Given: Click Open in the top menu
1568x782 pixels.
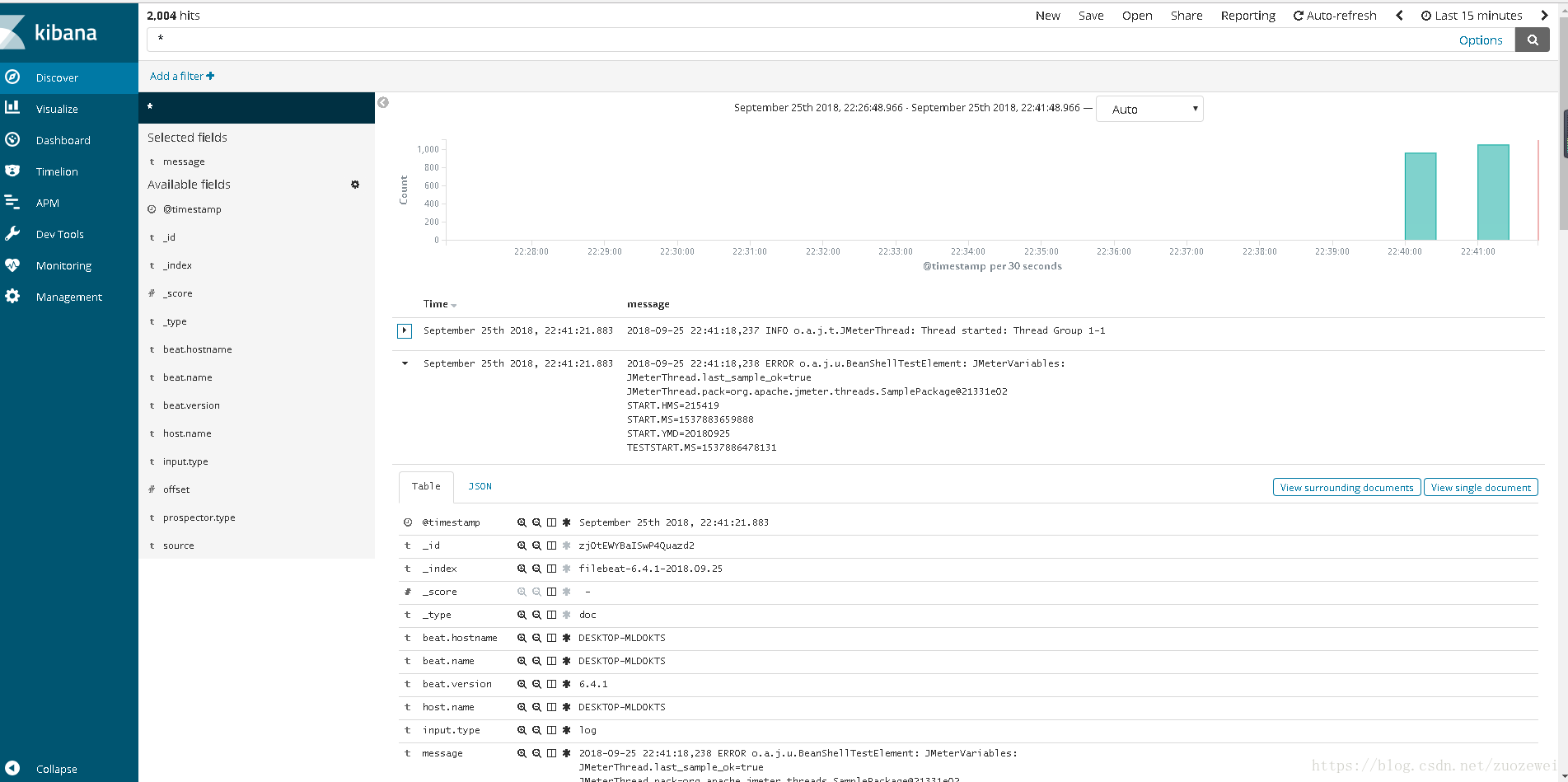Looking at the screenshot, I should [1137, 16].
